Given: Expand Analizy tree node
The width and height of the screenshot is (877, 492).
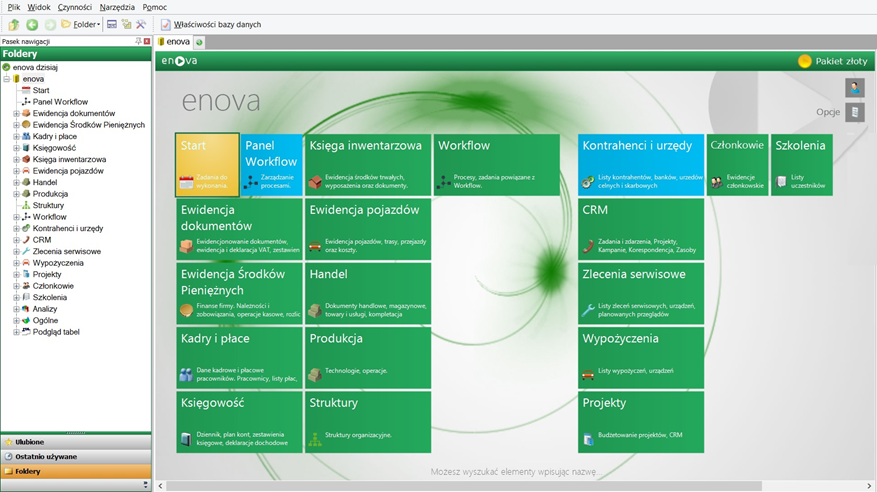Looking at the screenshot, I should pos(17,309).
